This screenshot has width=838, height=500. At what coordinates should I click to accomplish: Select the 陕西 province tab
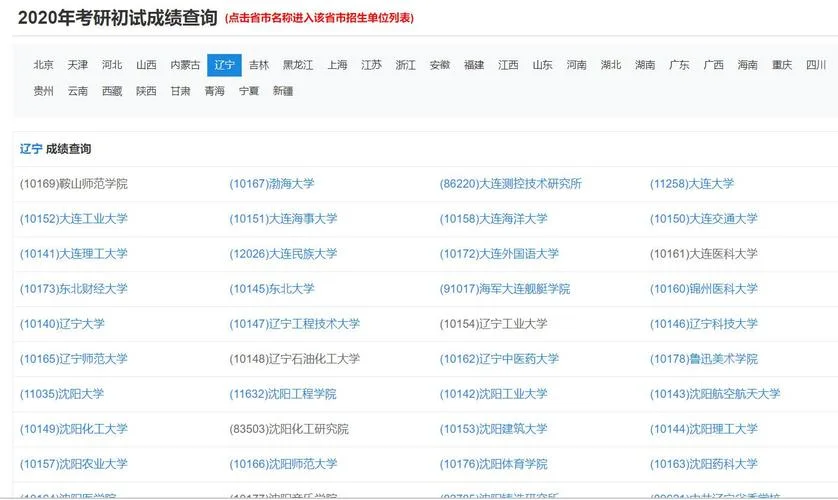[x=146, y=91]
